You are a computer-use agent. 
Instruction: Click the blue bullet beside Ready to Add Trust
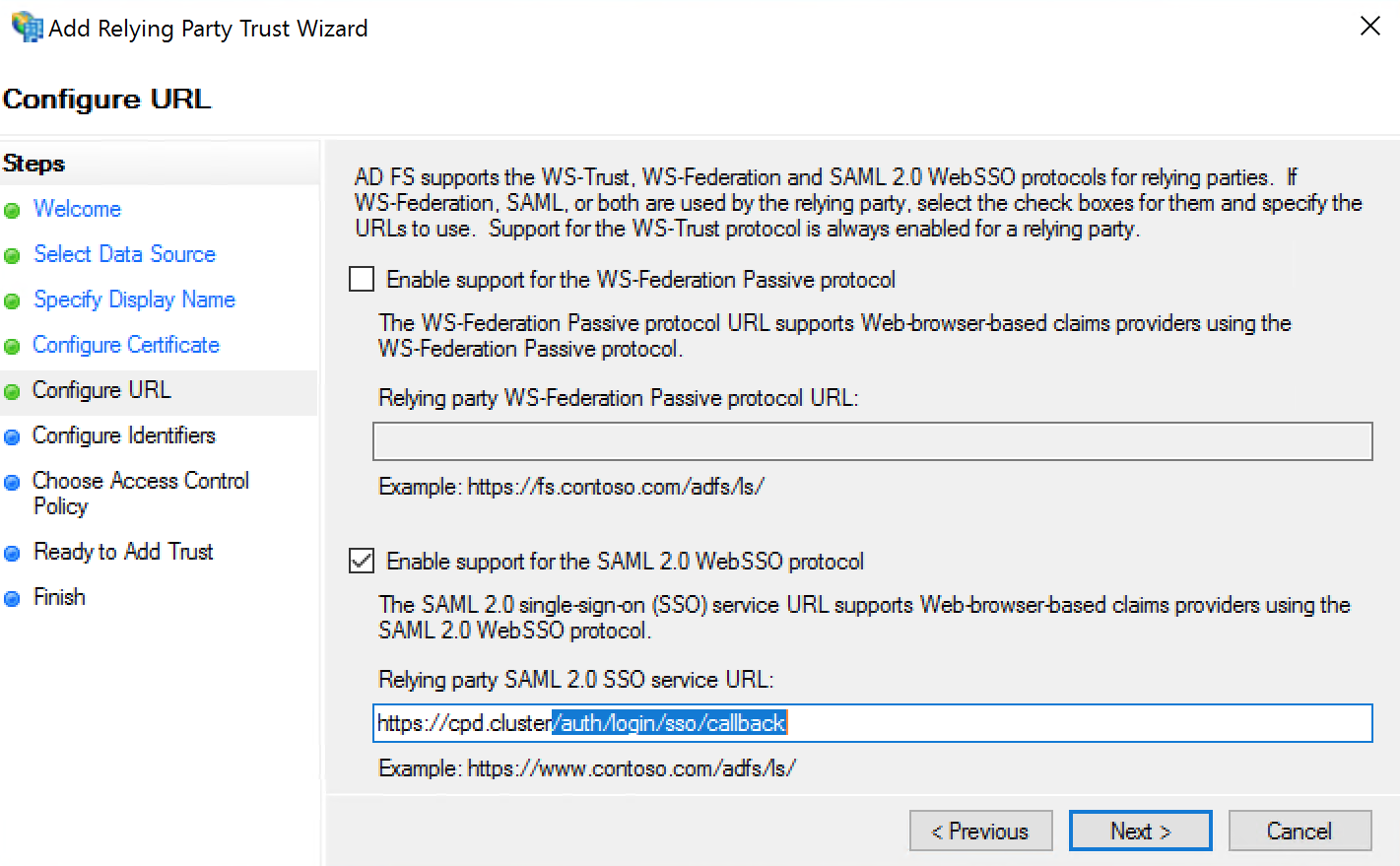12,554
